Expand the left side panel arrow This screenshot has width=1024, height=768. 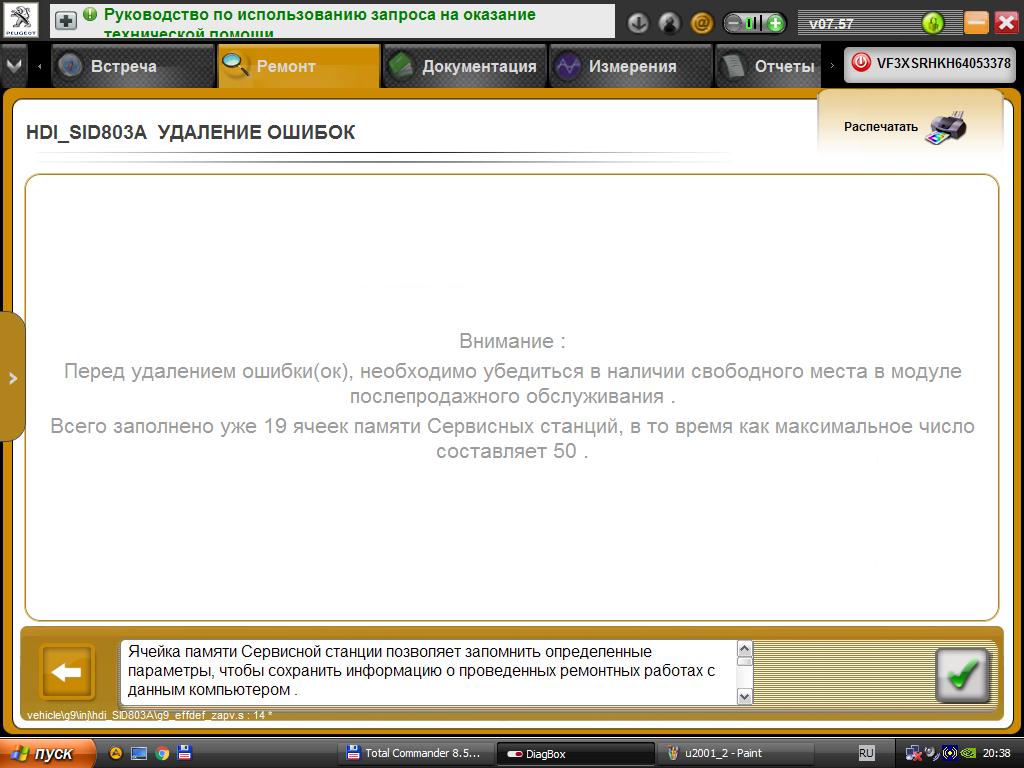pyautogui.click(x=12, y=378)
